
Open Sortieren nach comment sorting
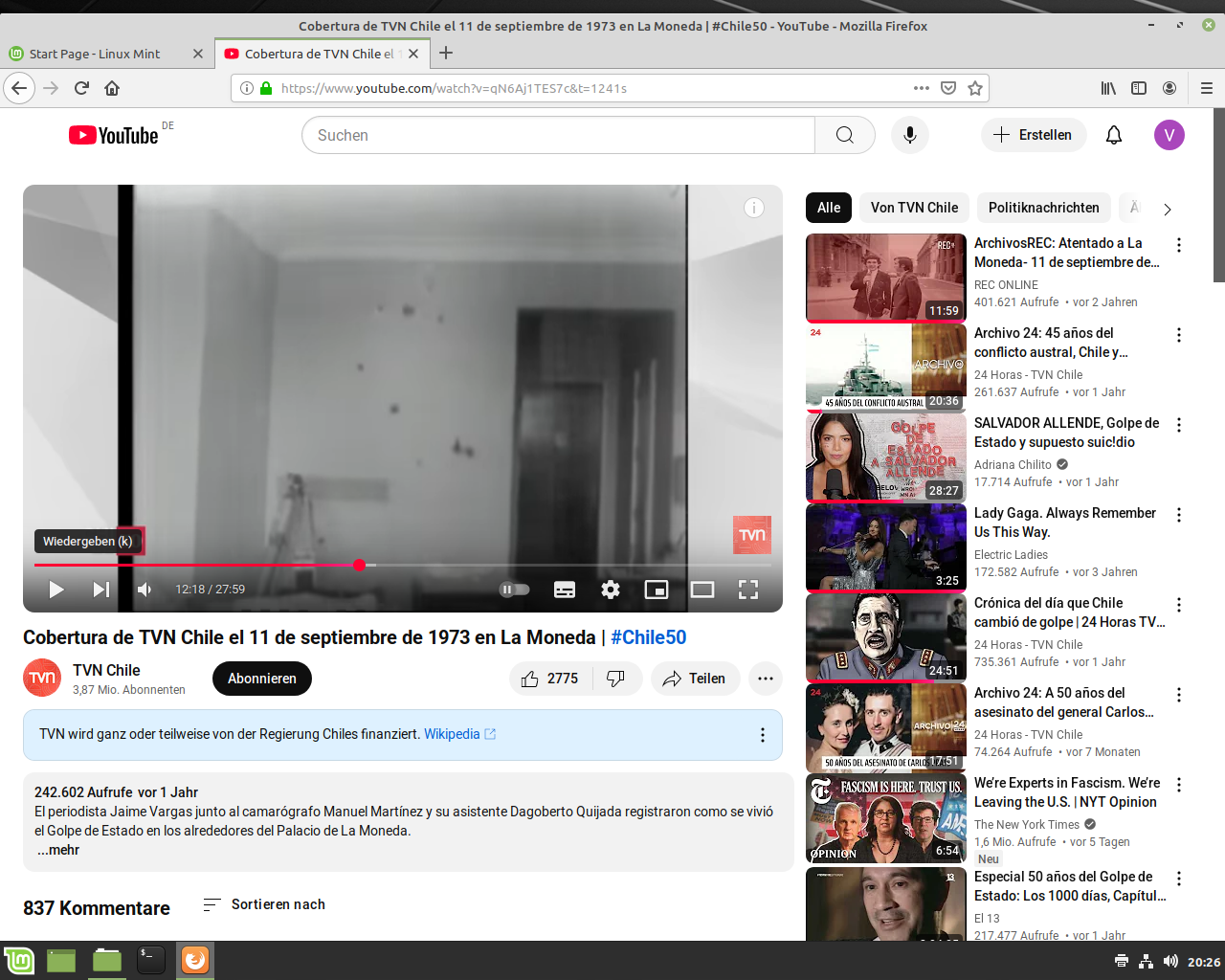click(x=265, y=904)
